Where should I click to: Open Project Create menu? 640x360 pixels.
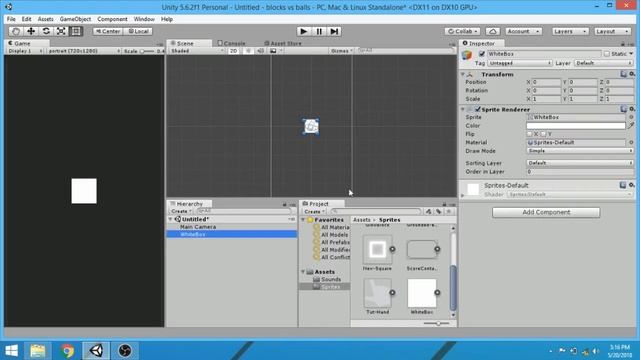(x=314, y=211)
